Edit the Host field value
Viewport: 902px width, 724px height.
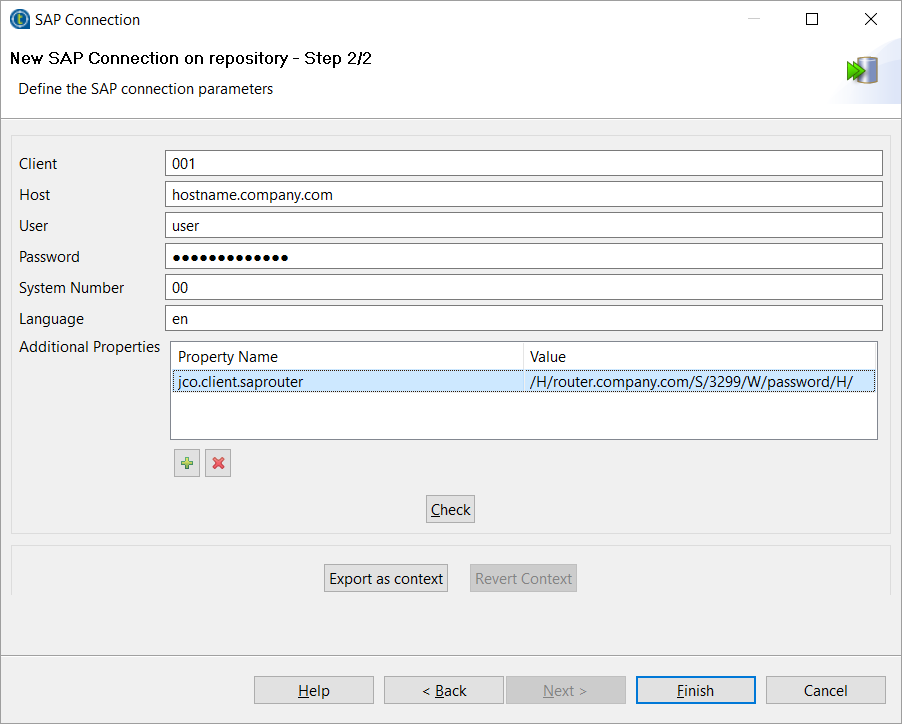click(x=523, y=195)
